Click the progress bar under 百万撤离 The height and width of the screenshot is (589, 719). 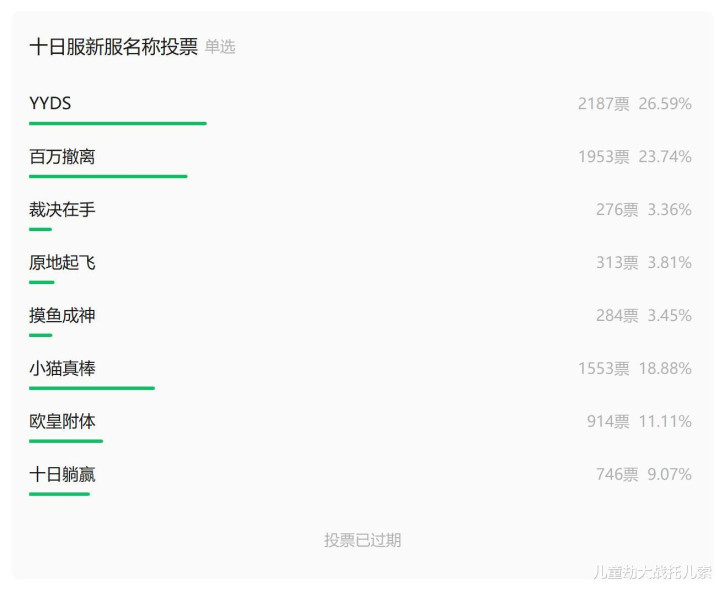pos(108,176)
